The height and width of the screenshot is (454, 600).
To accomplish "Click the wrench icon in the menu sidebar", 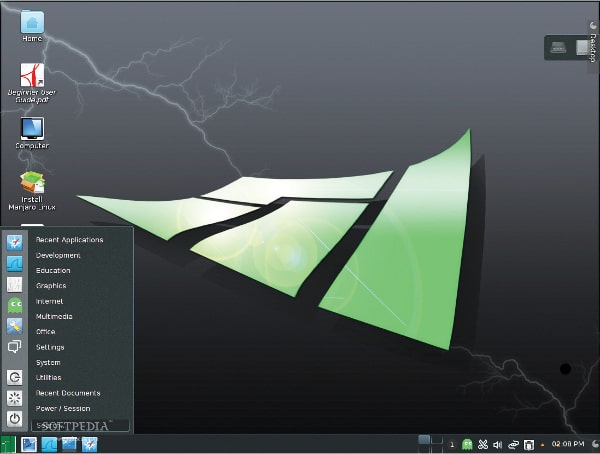I will coord(15,326).
